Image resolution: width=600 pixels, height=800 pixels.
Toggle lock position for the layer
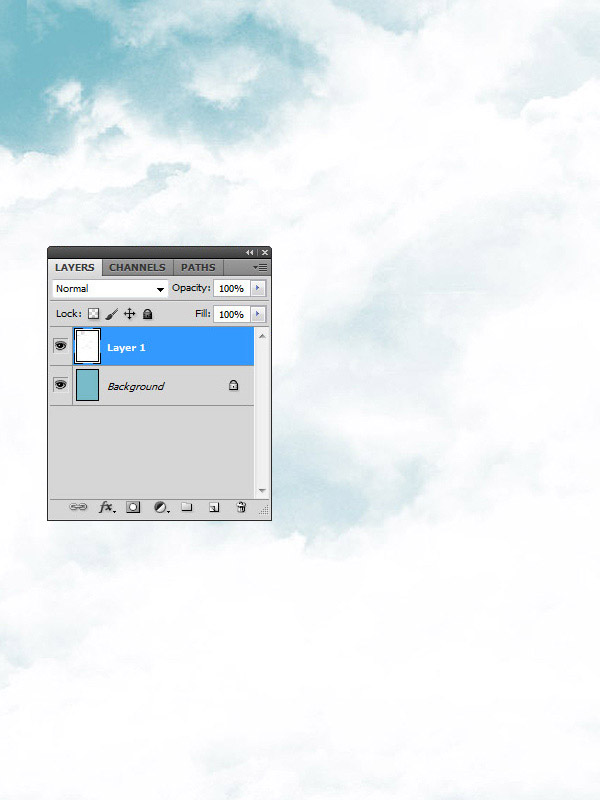[129, 314]
